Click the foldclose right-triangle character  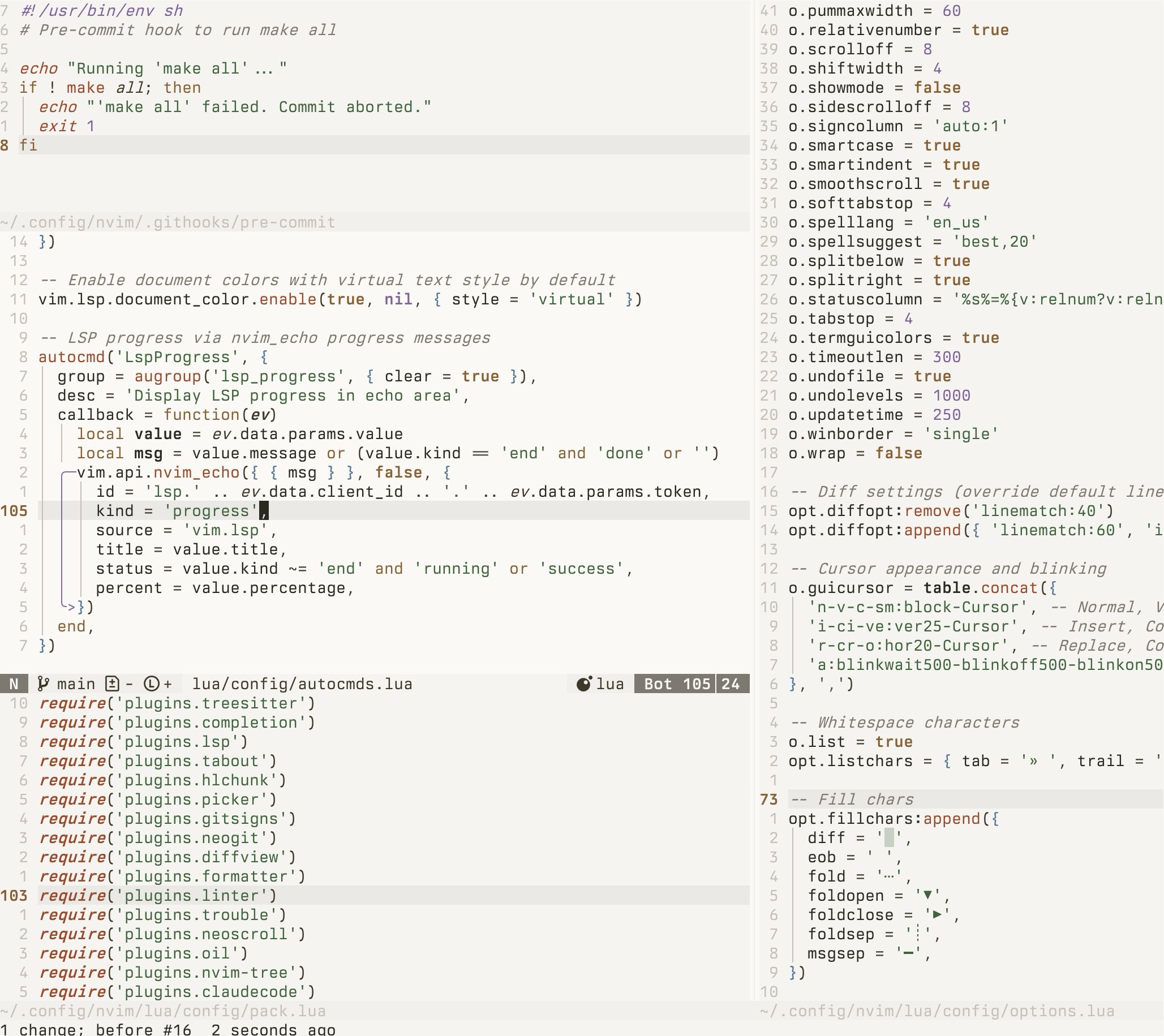coord(937,915)
